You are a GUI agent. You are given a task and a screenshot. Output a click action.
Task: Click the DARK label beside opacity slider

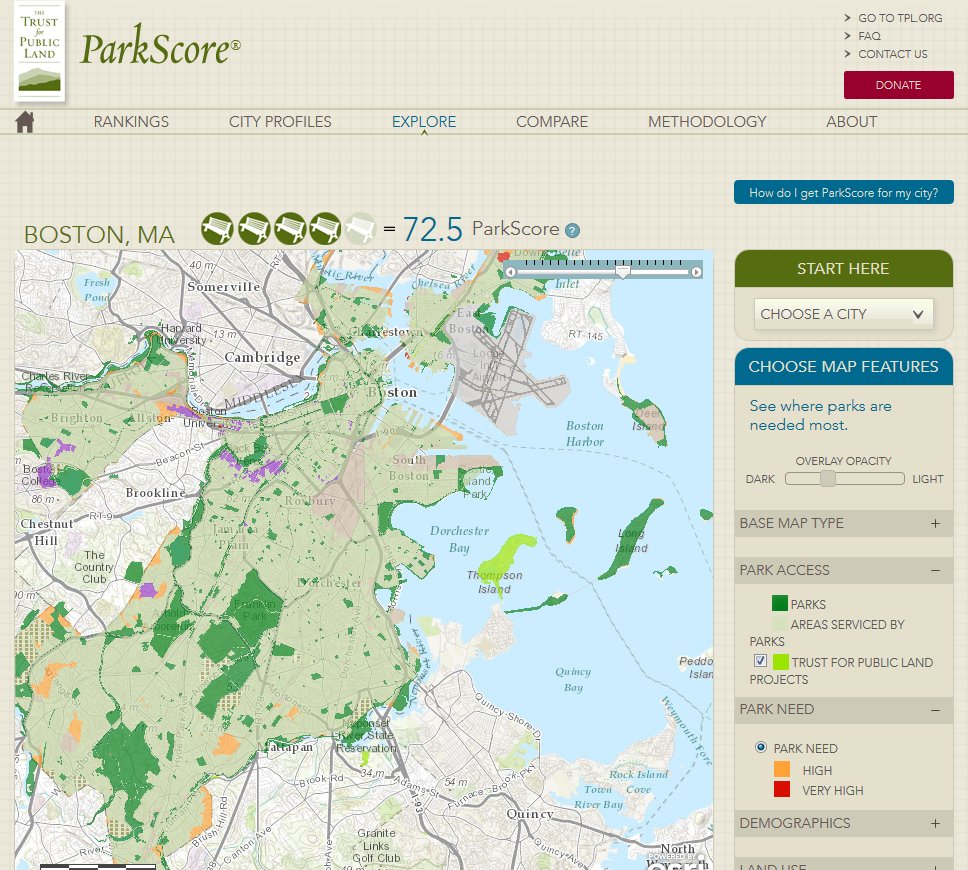[760, 479]
